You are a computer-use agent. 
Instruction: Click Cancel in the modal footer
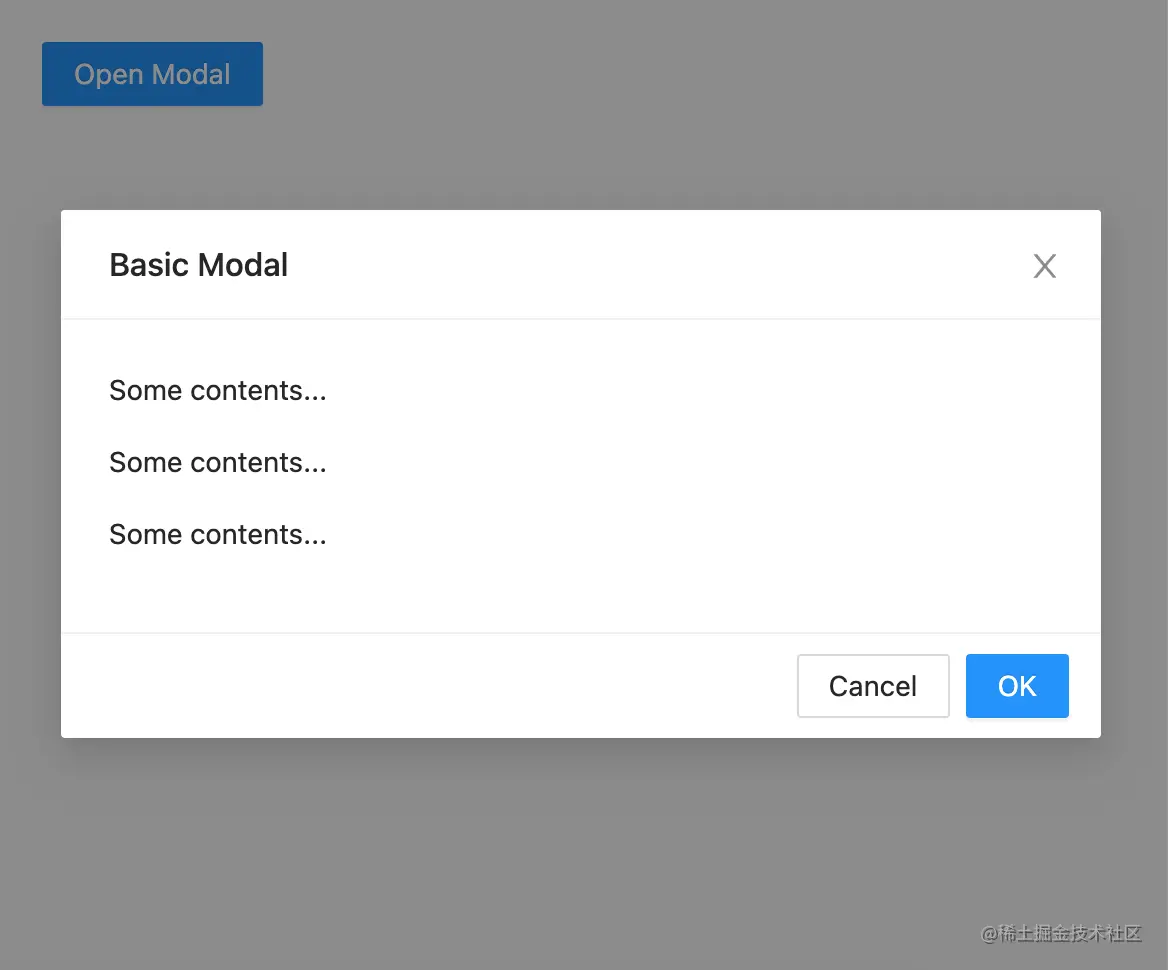point(872,686)
